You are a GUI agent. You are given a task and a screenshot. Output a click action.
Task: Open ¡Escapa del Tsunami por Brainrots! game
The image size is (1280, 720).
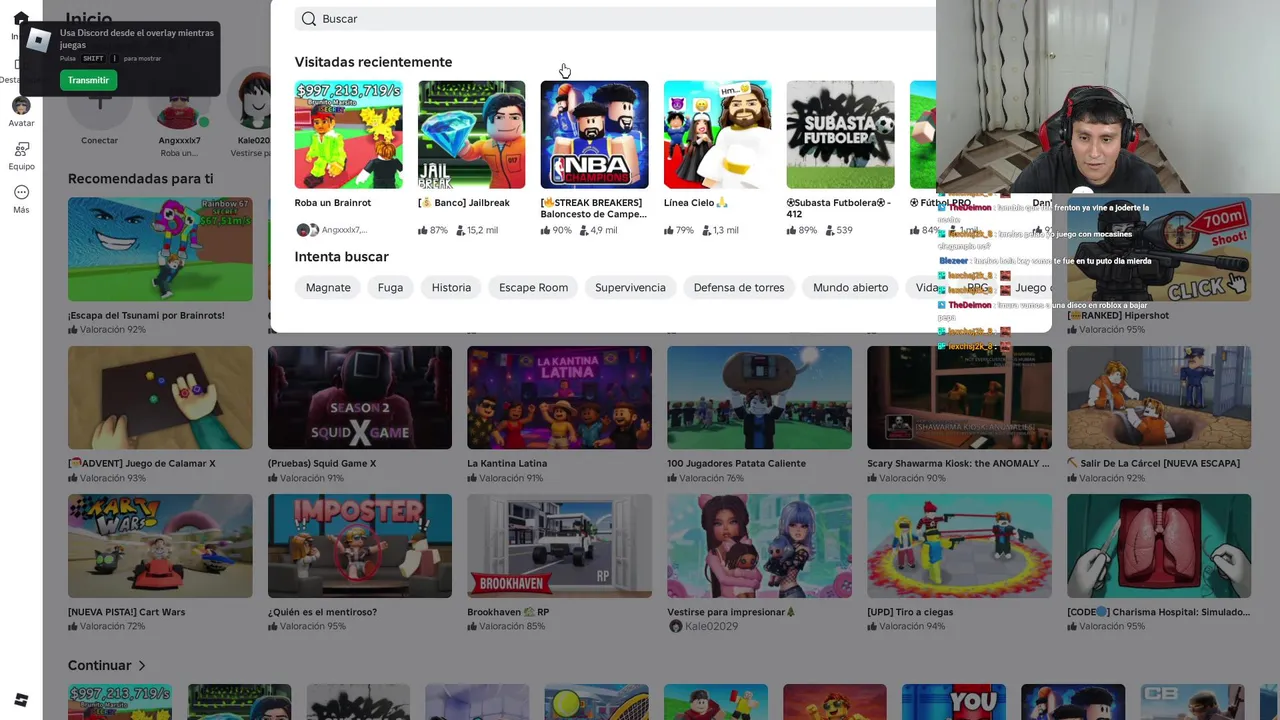[160, 249]
